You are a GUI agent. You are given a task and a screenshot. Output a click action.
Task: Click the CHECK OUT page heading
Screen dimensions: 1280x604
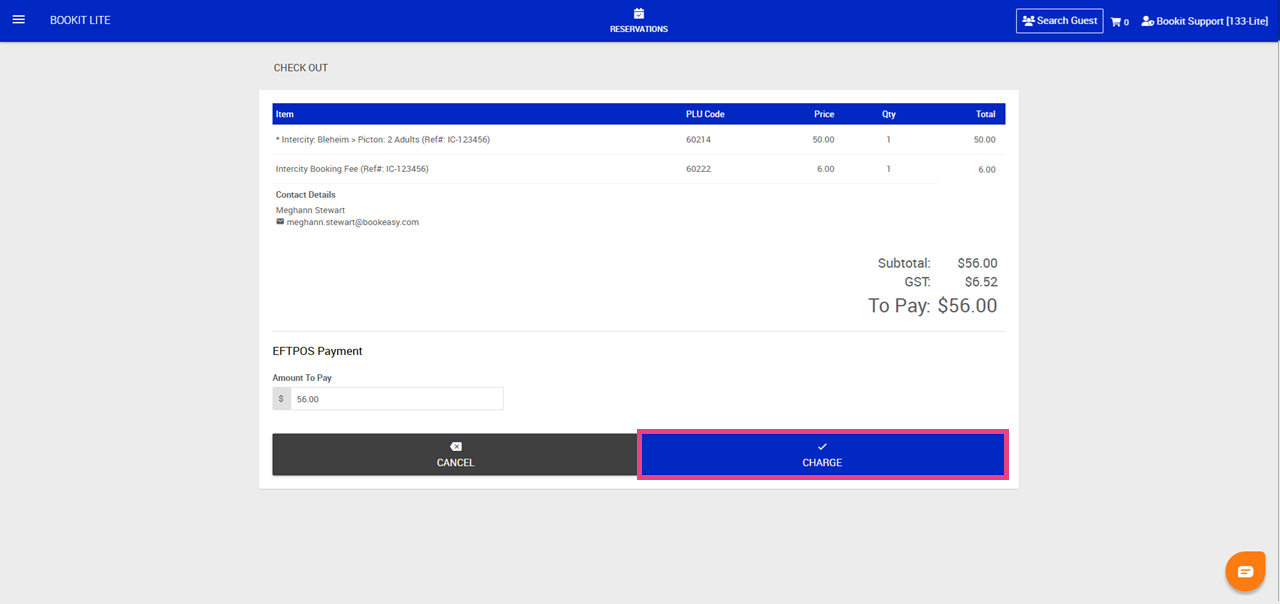click(301, 68)
